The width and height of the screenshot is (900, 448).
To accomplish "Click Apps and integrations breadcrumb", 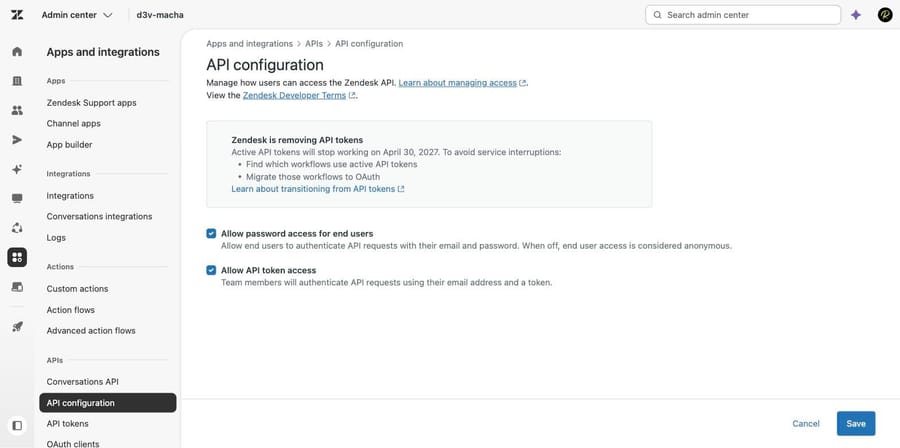I will coord(250,44).
